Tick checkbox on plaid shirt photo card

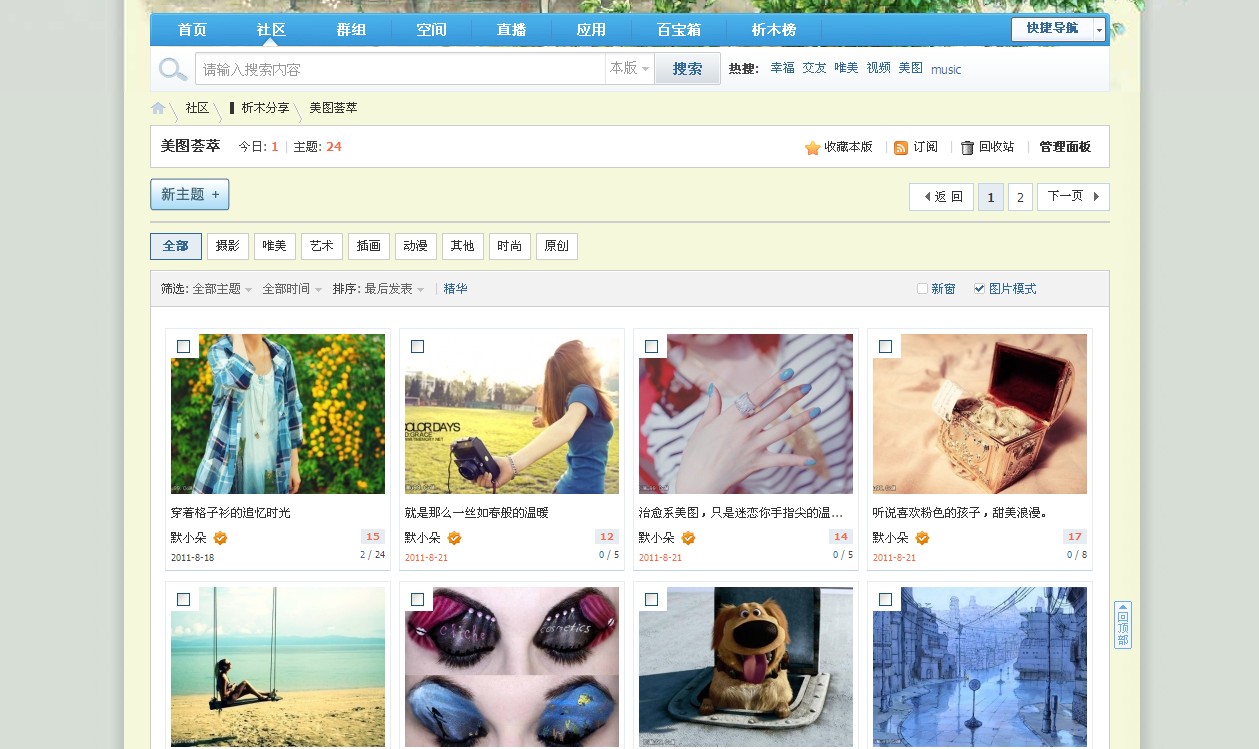pos(184,346)
